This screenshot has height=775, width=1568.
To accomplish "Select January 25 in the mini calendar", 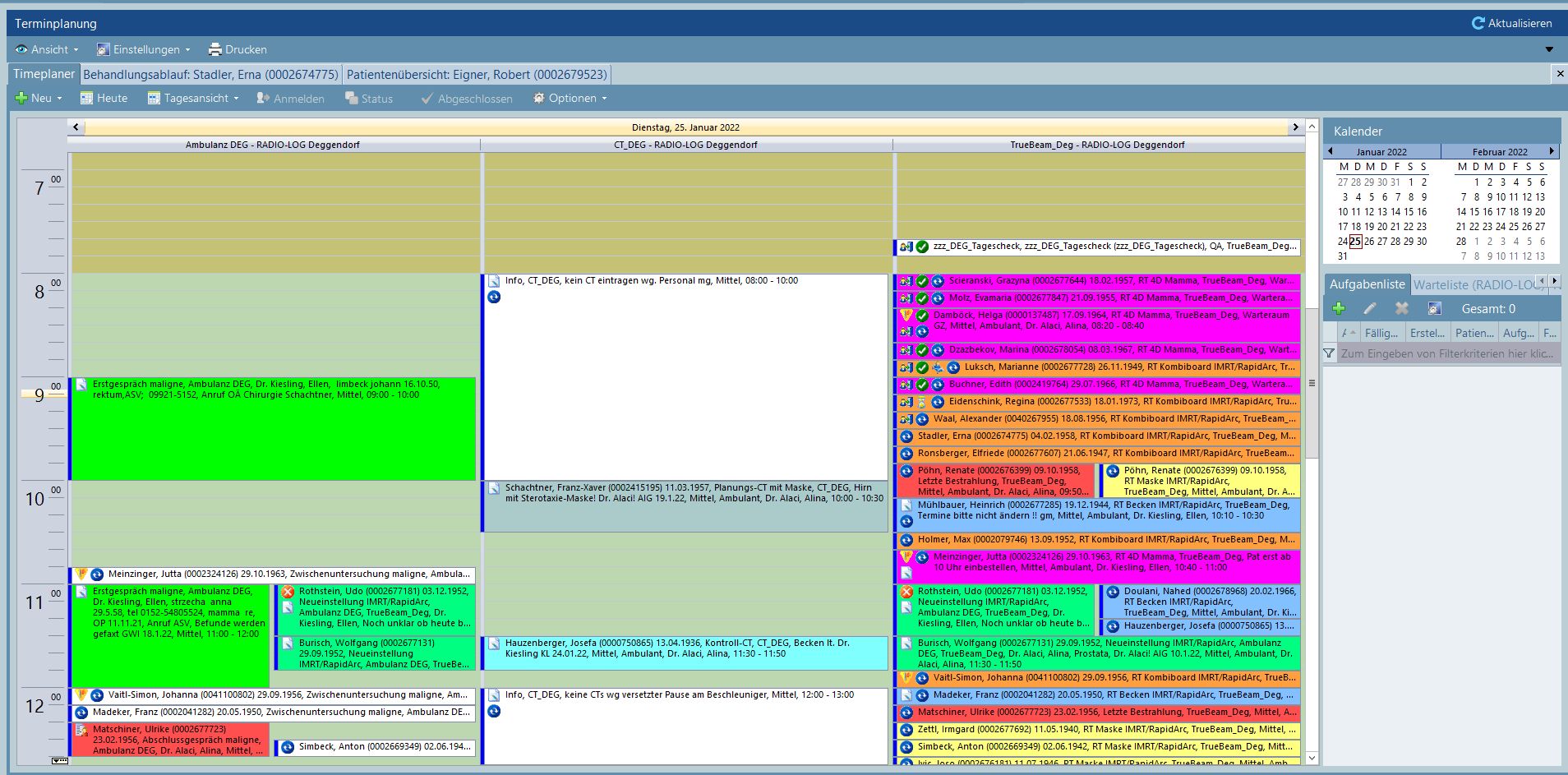I will (1354, 241).
